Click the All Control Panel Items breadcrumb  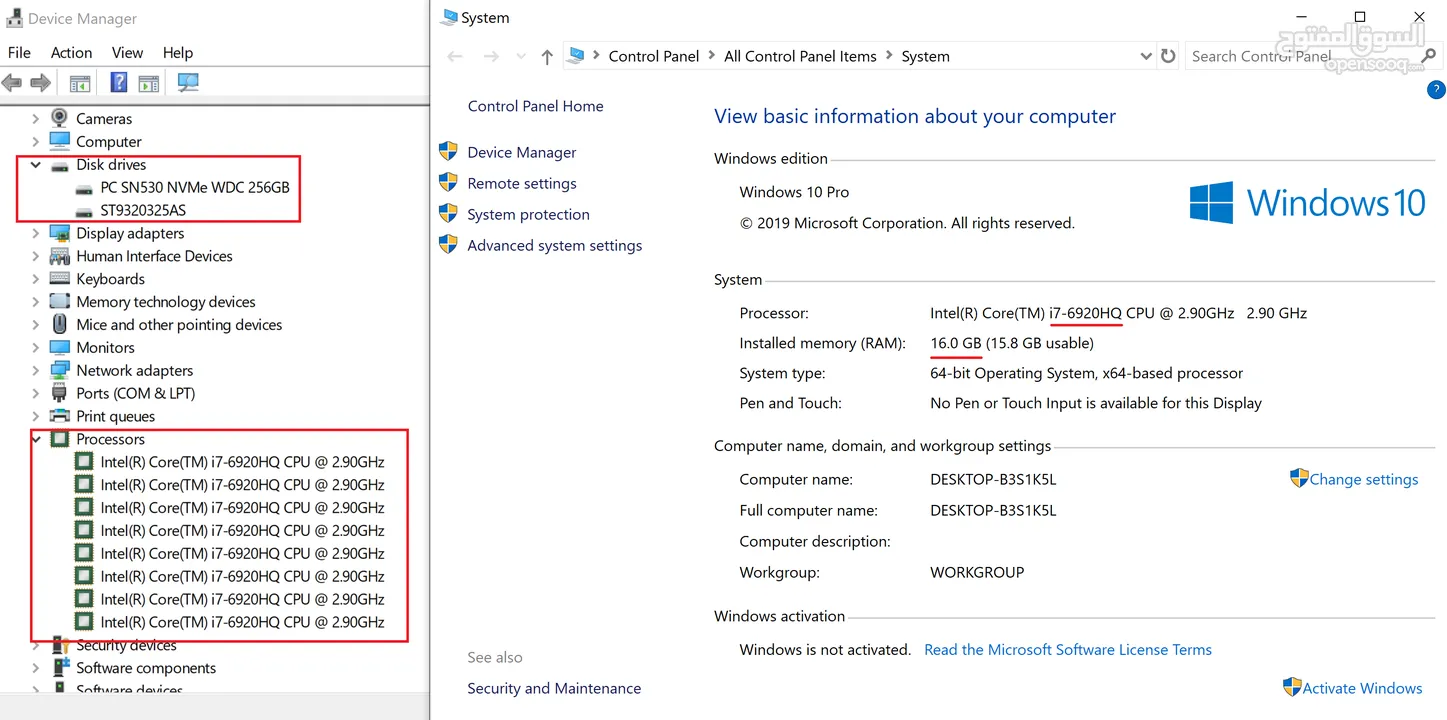click(x=800, y=56)
